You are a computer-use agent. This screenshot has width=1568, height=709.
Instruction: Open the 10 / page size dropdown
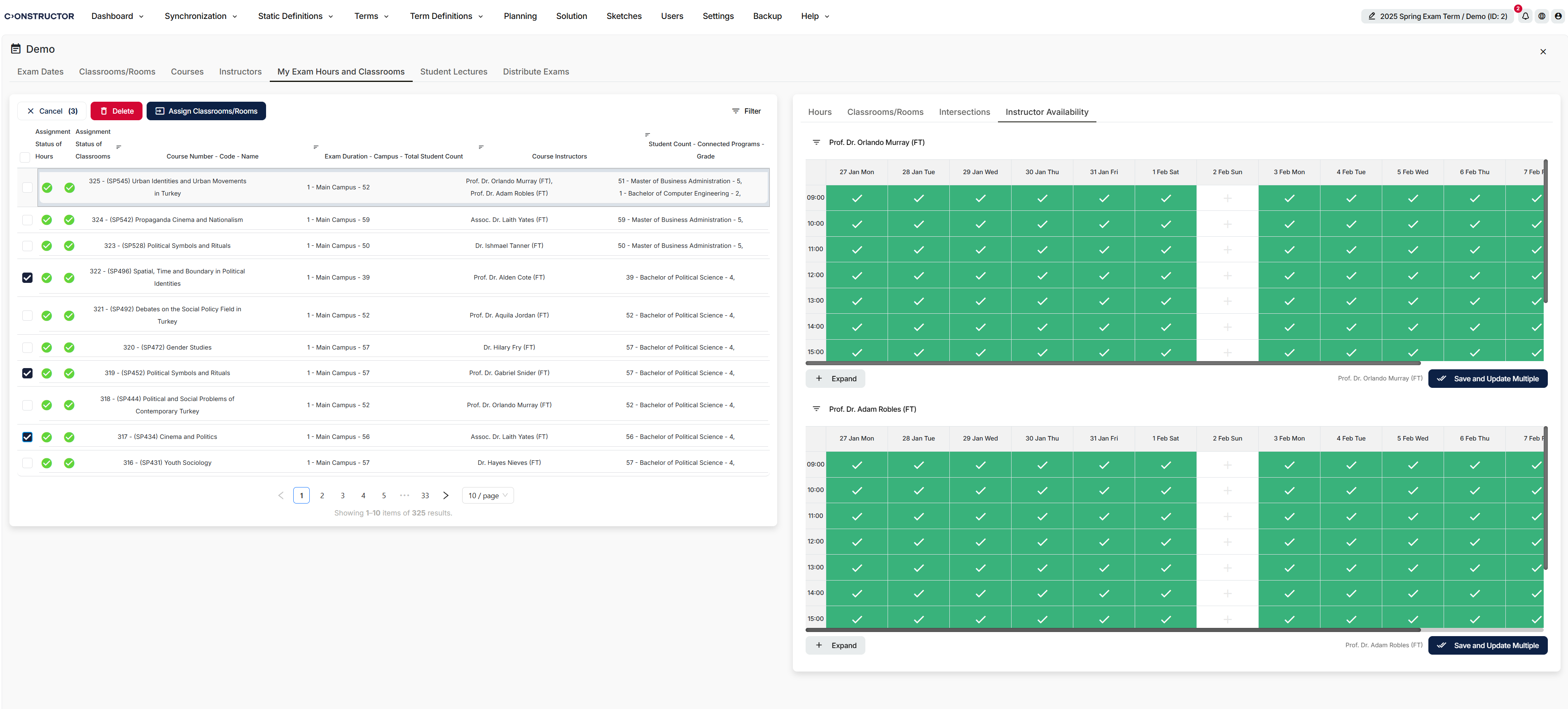(488, 495)
